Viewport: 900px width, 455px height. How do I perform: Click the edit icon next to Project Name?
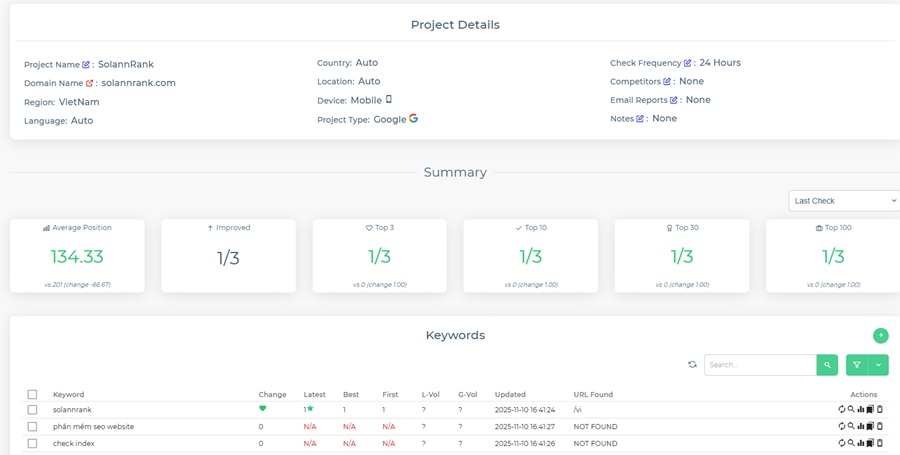click(86, 65)
